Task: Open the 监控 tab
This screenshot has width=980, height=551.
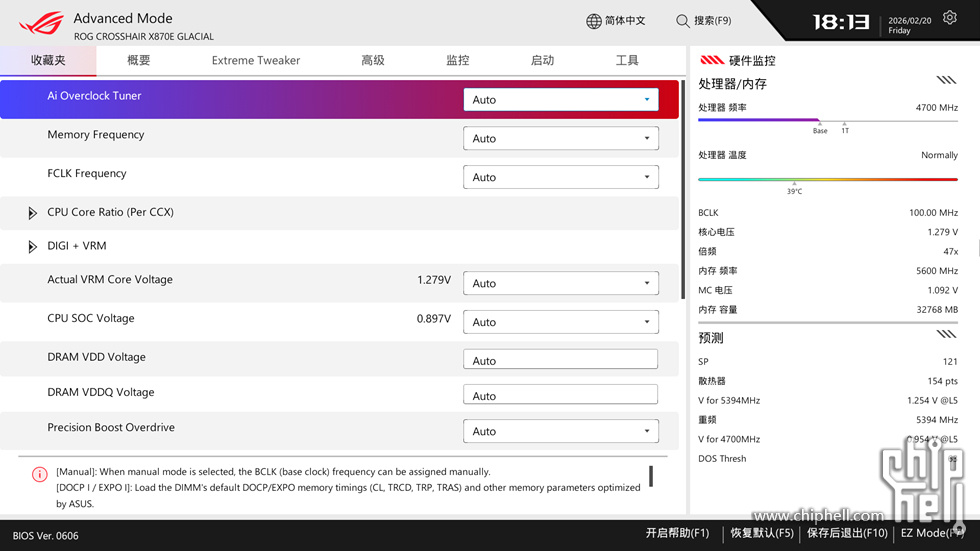Action: (x=457, y=61)
